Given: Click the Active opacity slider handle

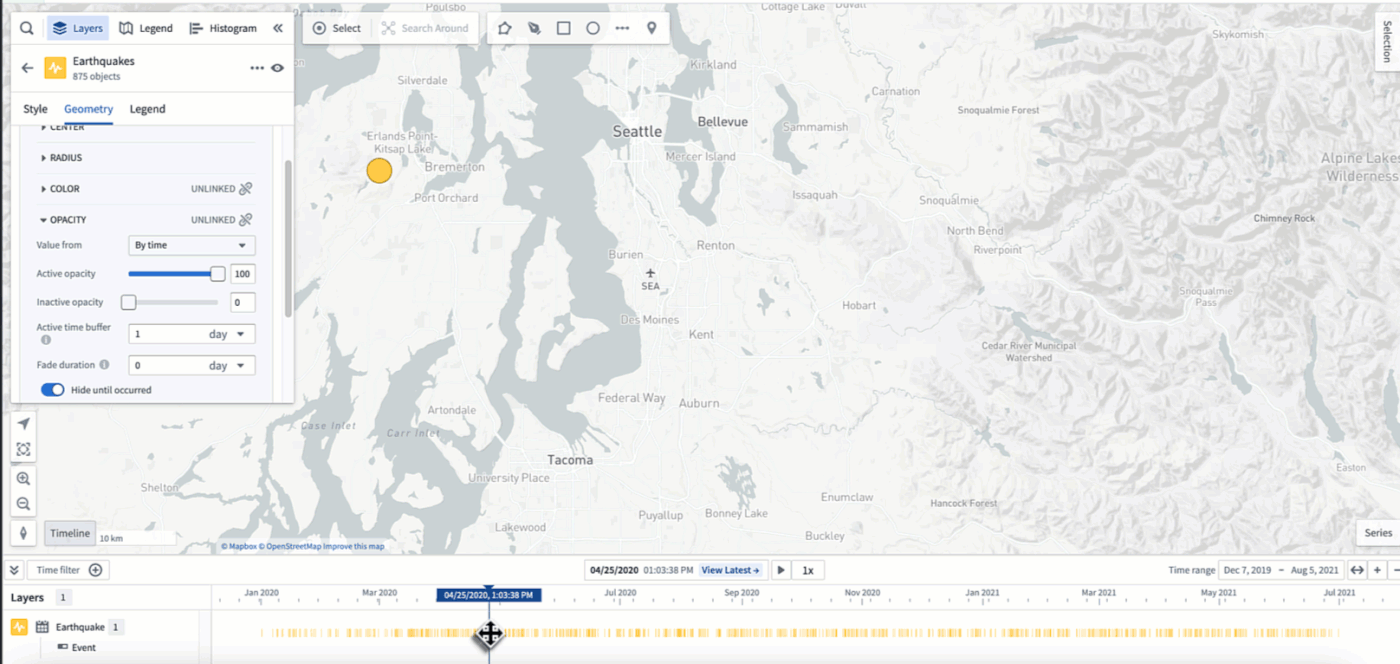Looking at the screenshot, I should (x=218, y=274).
